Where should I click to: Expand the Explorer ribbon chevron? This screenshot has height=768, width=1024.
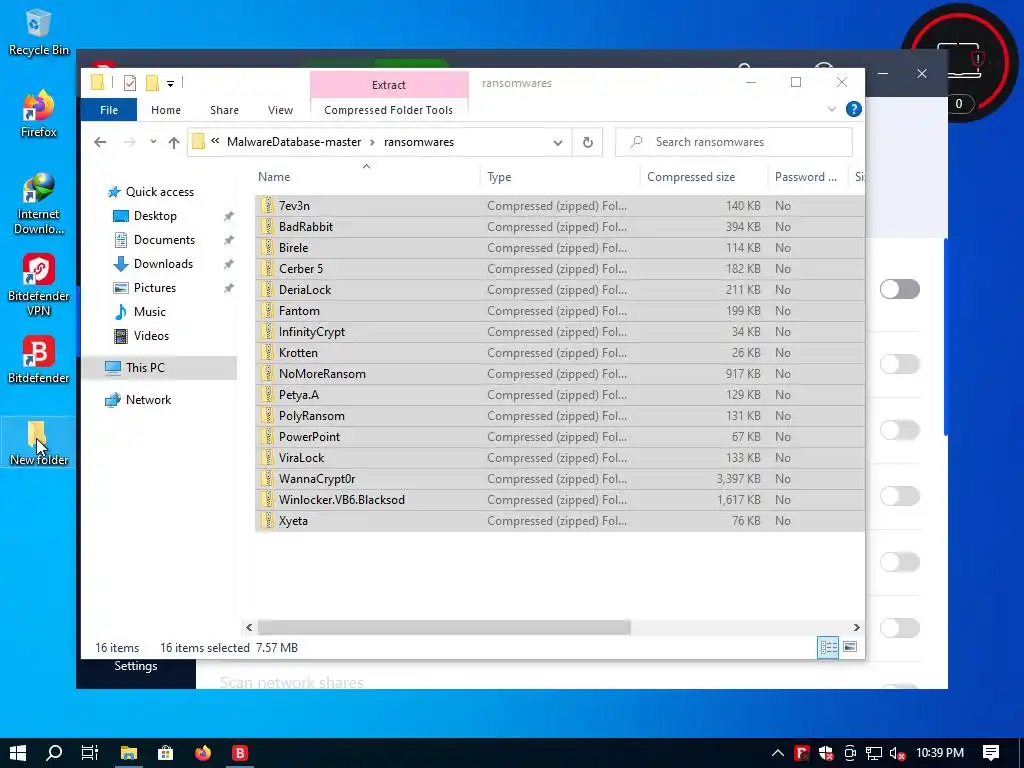(832, 109)
